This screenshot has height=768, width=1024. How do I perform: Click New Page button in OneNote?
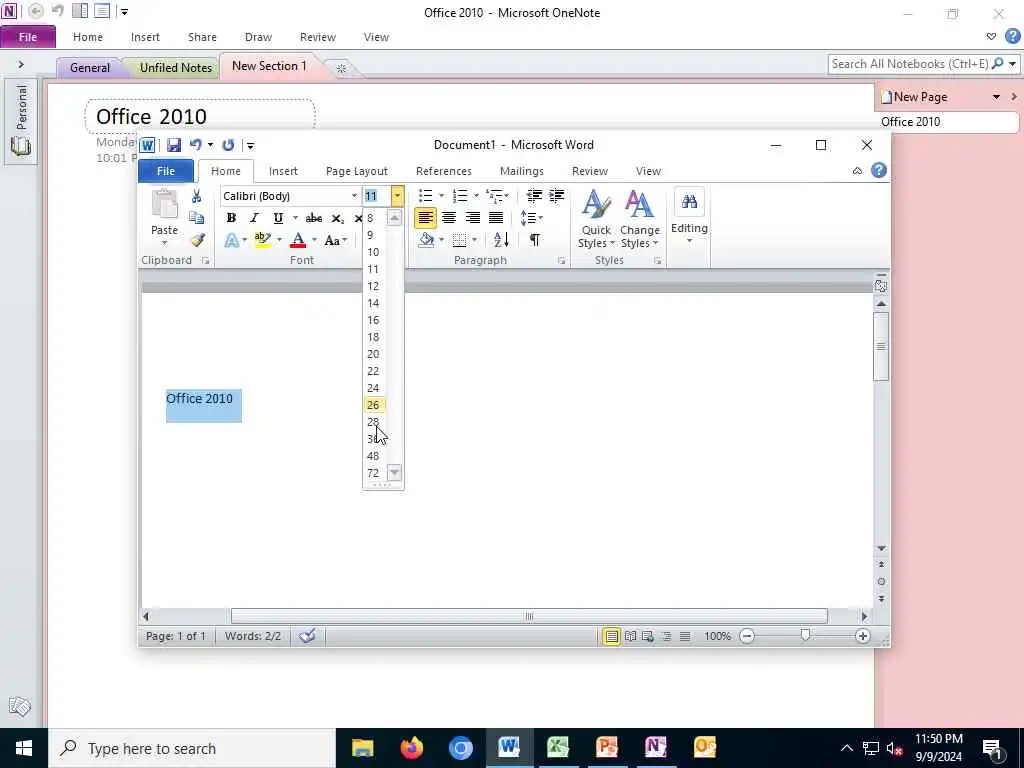click(914, 97)
